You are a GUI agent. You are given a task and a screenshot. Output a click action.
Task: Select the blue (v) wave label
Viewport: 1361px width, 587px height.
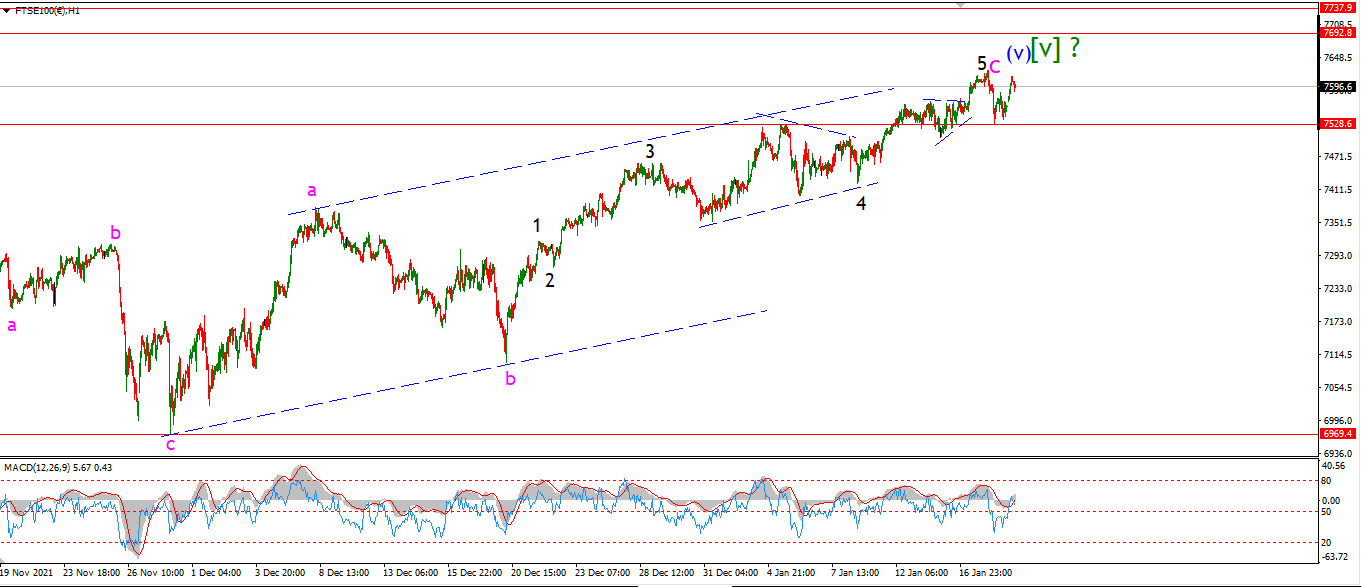coord(1017,52)
